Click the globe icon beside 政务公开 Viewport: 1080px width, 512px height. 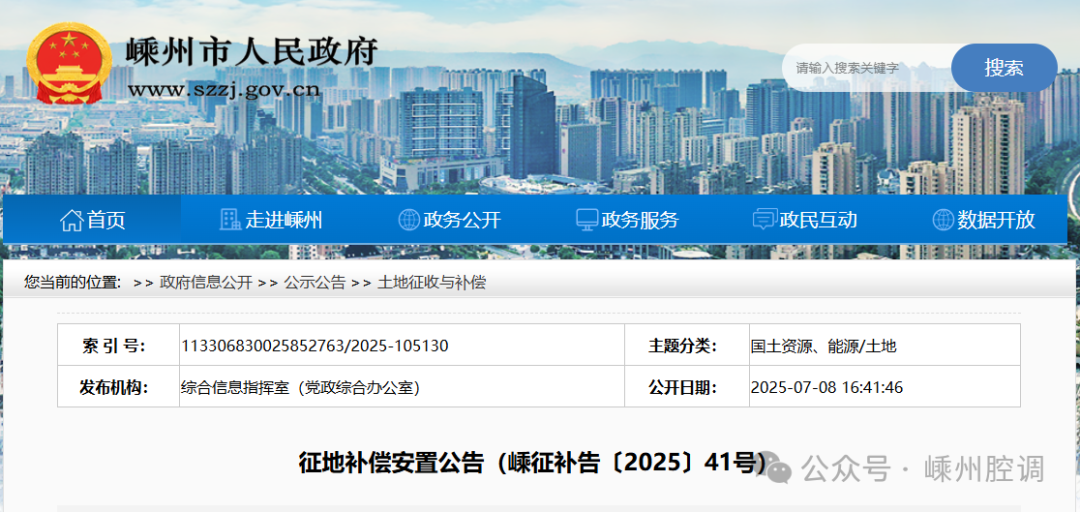coord(408,220)
